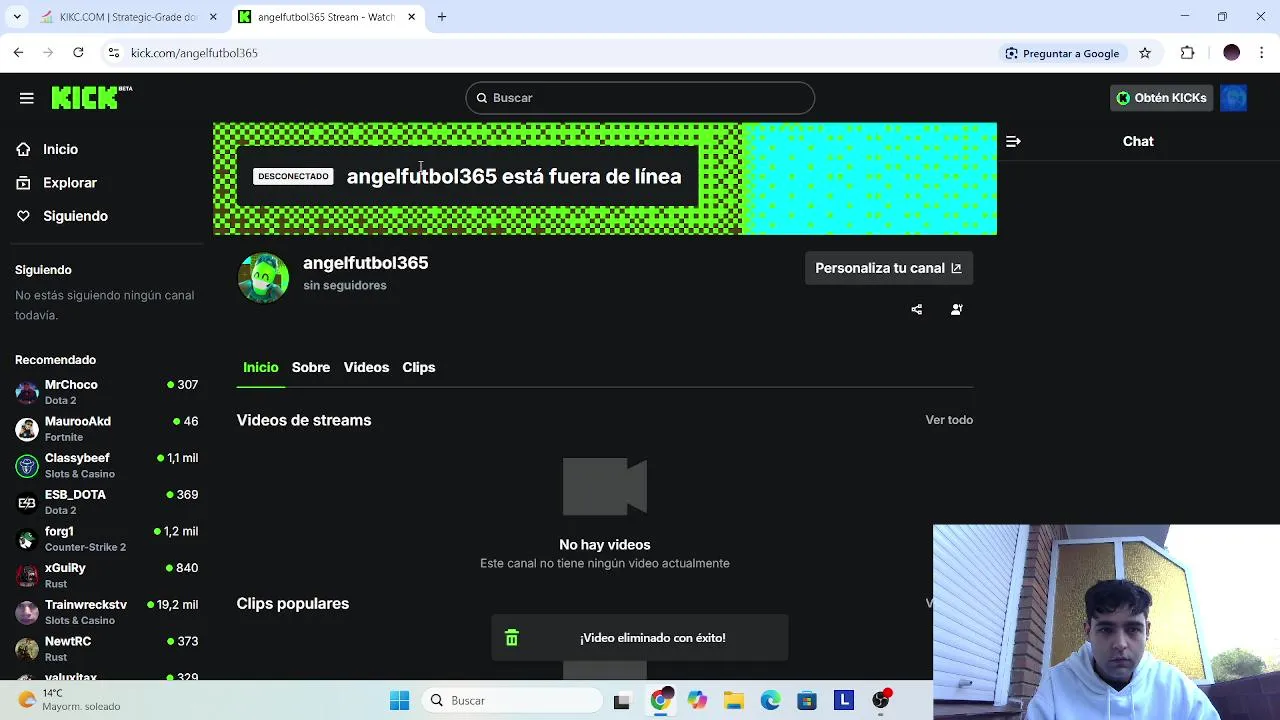Click Preguntar a Google button
The width and height of the screenshot is (1280, 720).
tap(1062, 53)
